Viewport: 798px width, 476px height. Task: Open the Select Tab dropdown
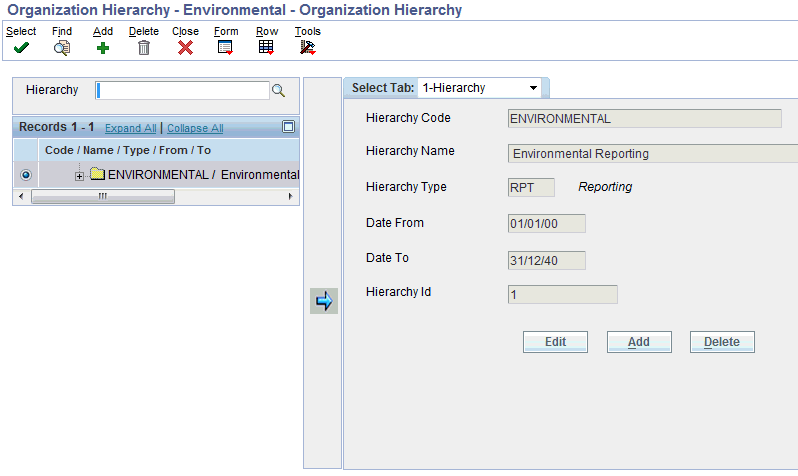click(x=480, y=88)
